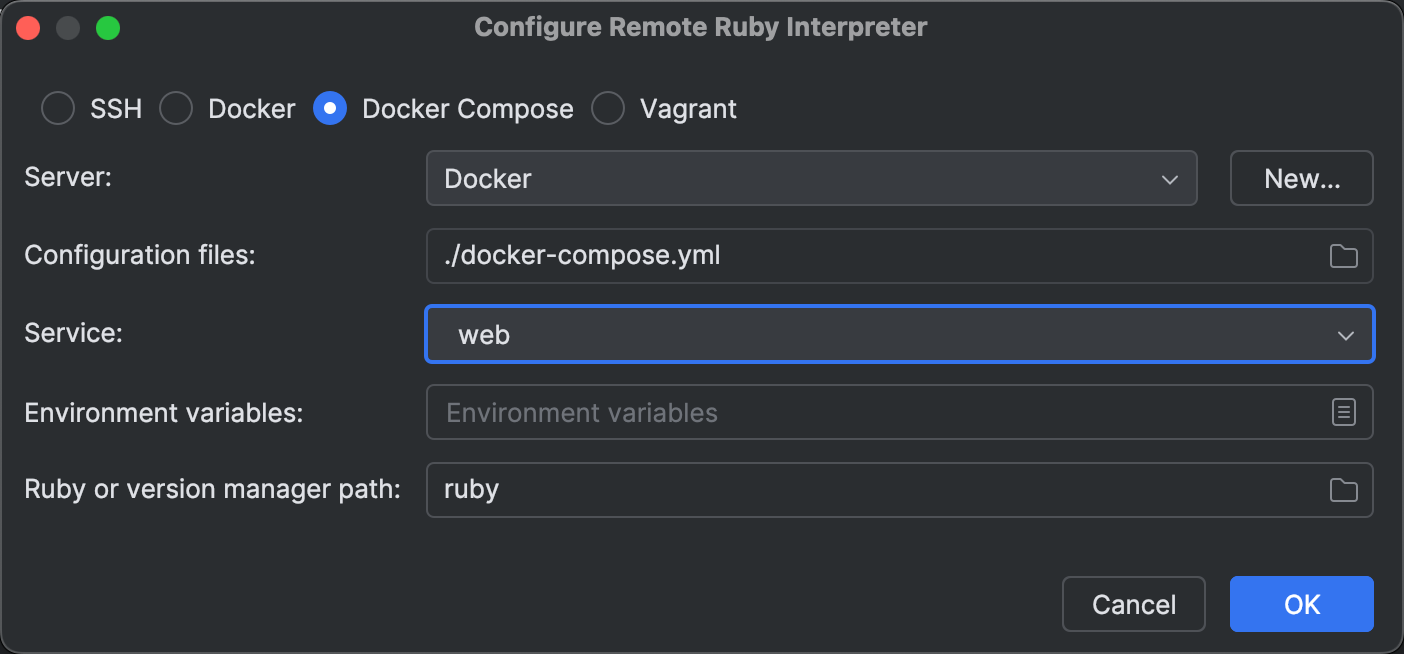The image size is (1404, 654).
Task: Cancel the remote interpreter configuration
Action: click(x=1133, y=604)
